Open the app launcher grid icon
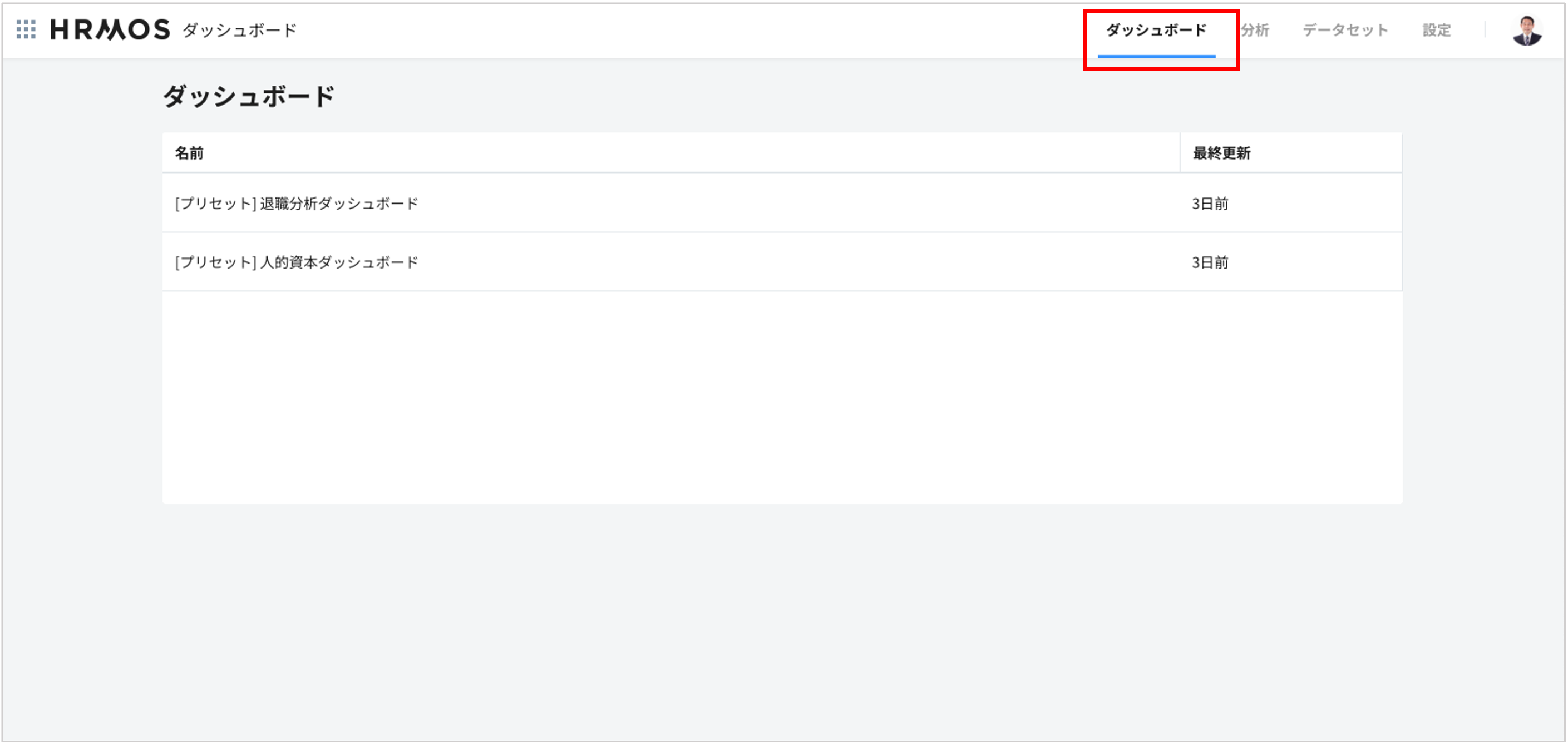Viewport: 1568px width, 744px height. pyautogui.click(x=26, y=29)
